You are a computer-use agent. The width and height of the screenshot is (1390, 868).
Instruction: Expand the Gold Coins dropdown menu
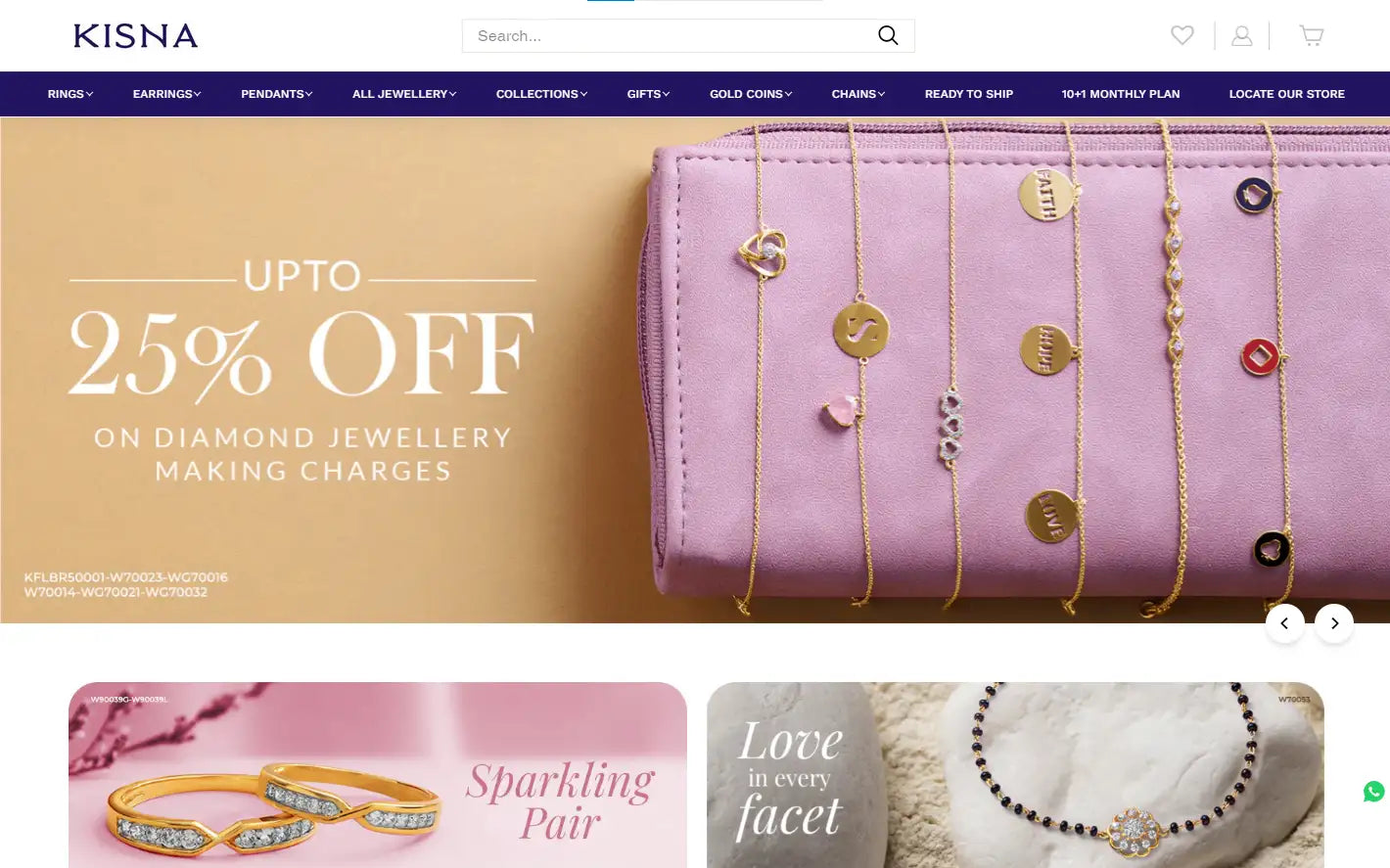pyautogui.click(x=751, y=94)
